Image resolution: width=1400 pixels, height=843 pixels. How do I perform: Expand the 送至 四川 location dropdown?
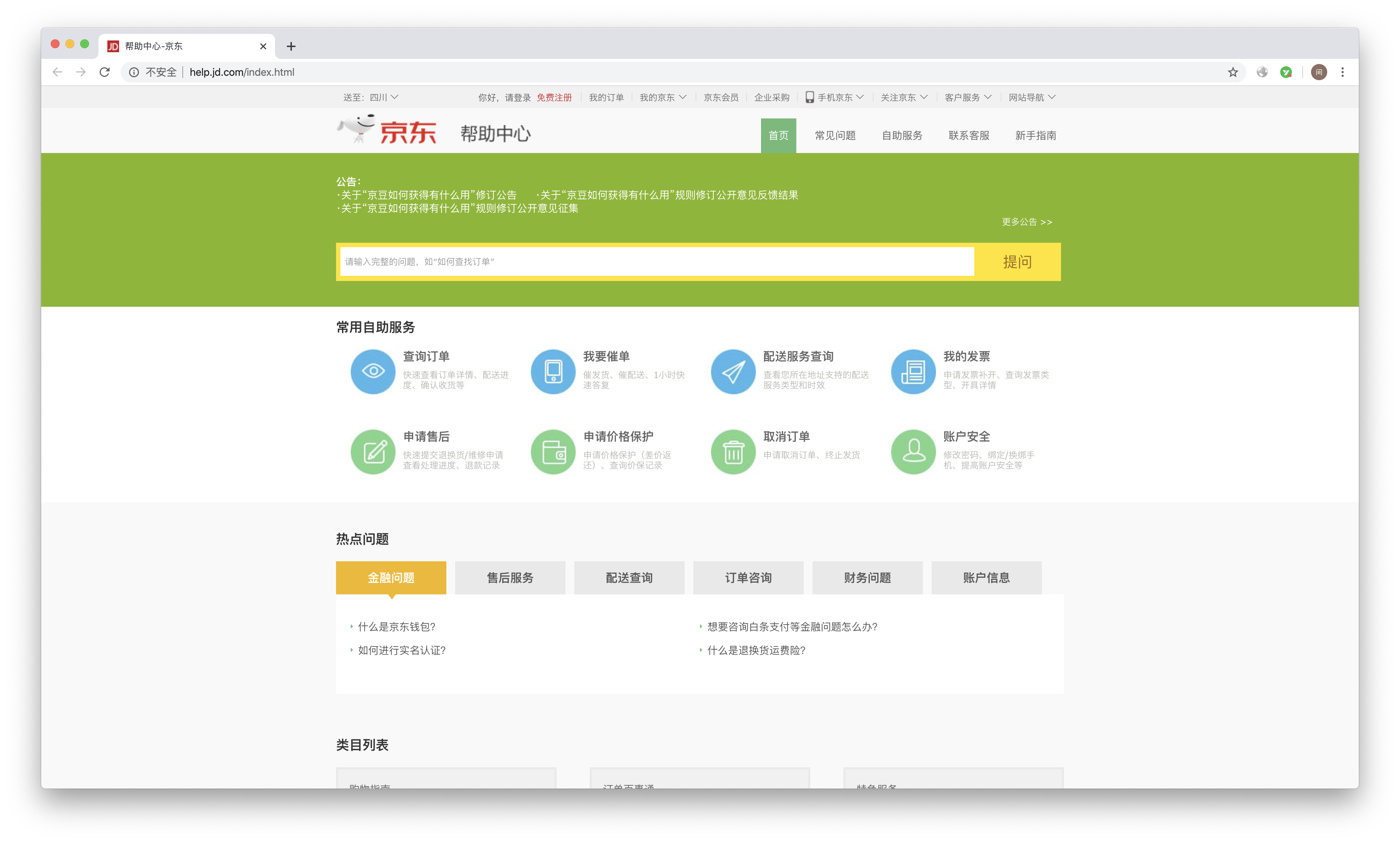click(371, 97)
